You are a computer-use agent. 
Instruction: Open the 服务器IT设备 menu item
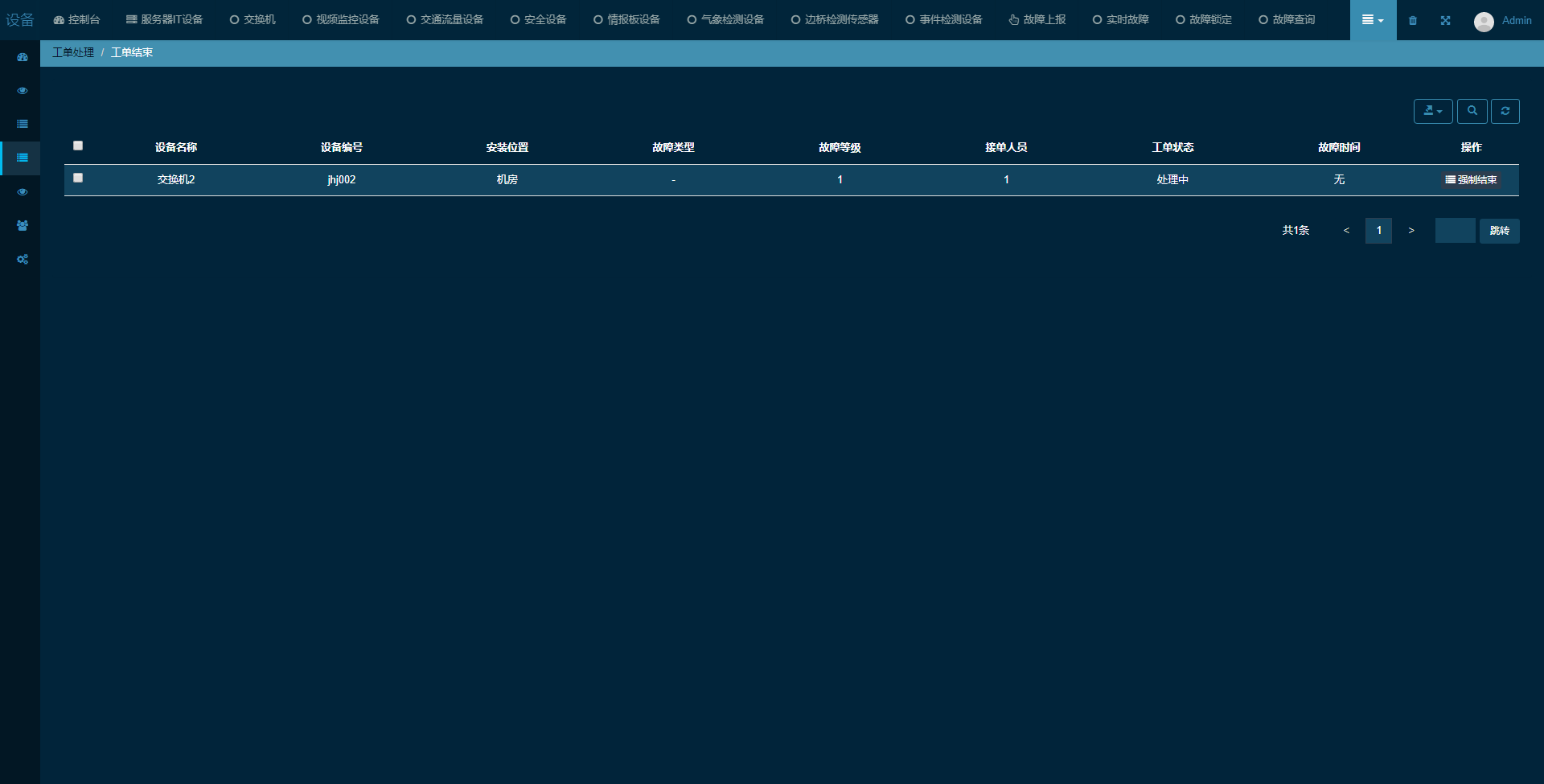164,19
